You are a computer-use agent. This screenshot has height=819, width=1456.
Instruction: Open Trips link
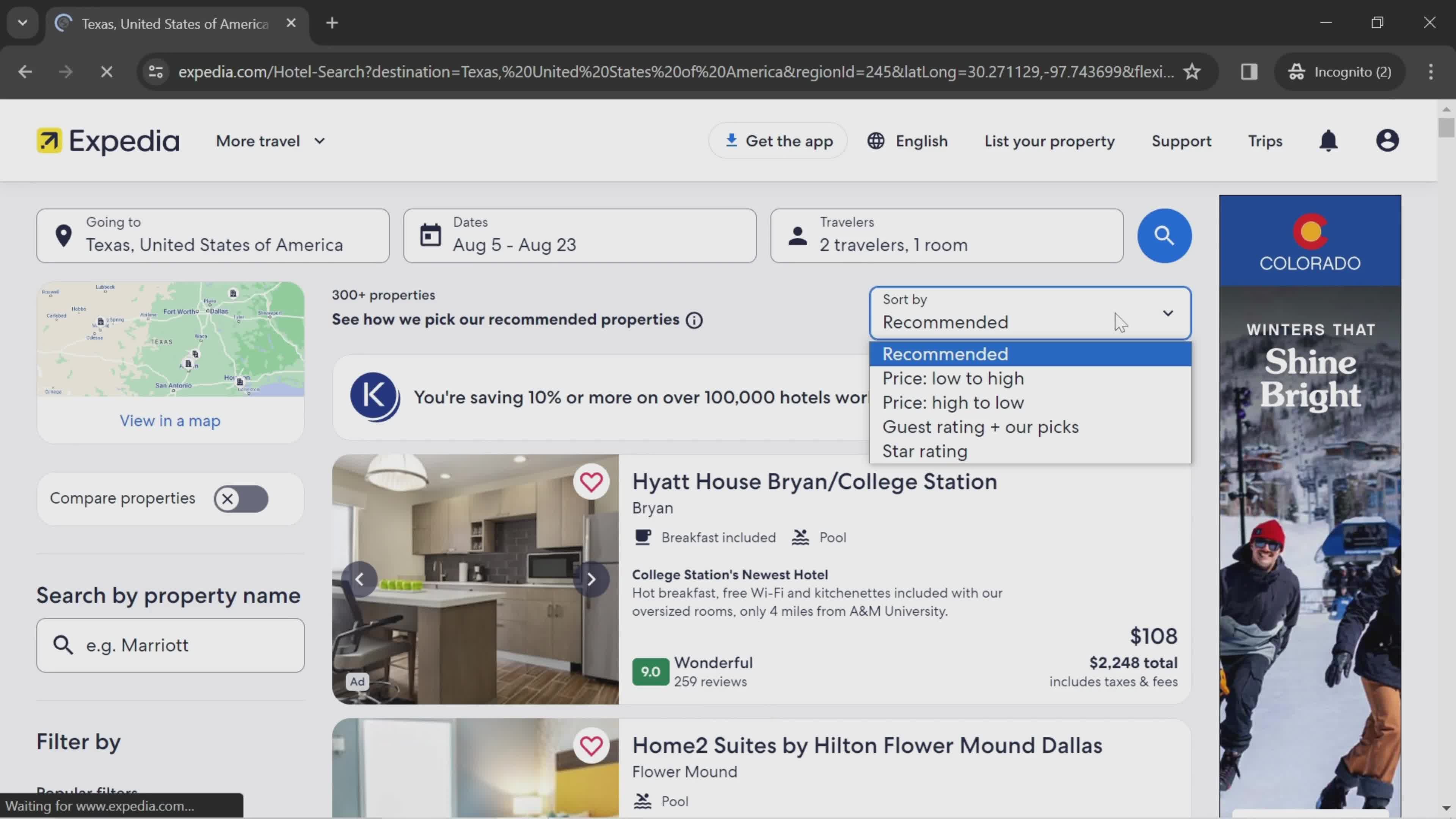pos(1265,141)
